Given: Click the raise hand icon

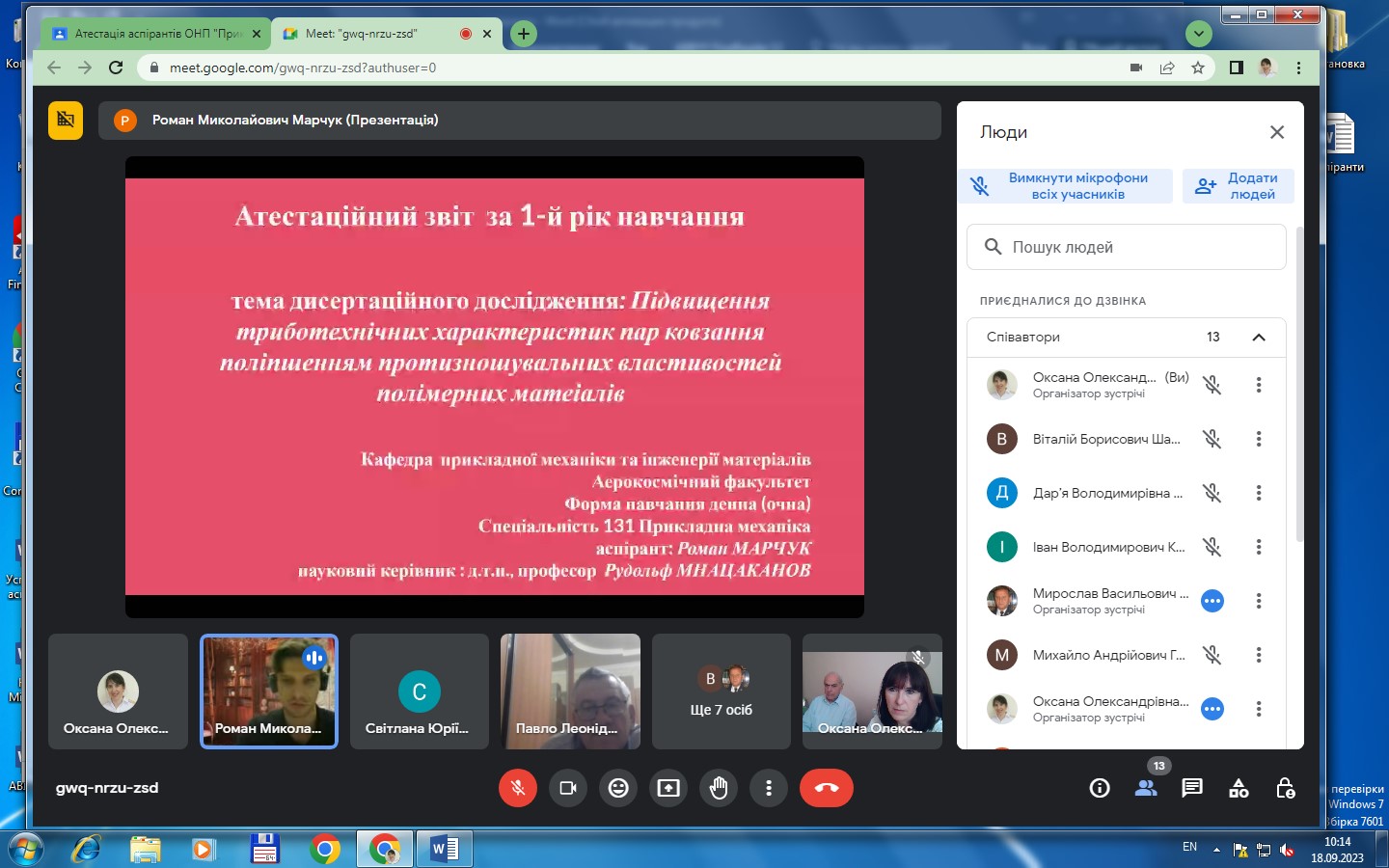Looking at the screenshot, I should click(x=719, y=788).
